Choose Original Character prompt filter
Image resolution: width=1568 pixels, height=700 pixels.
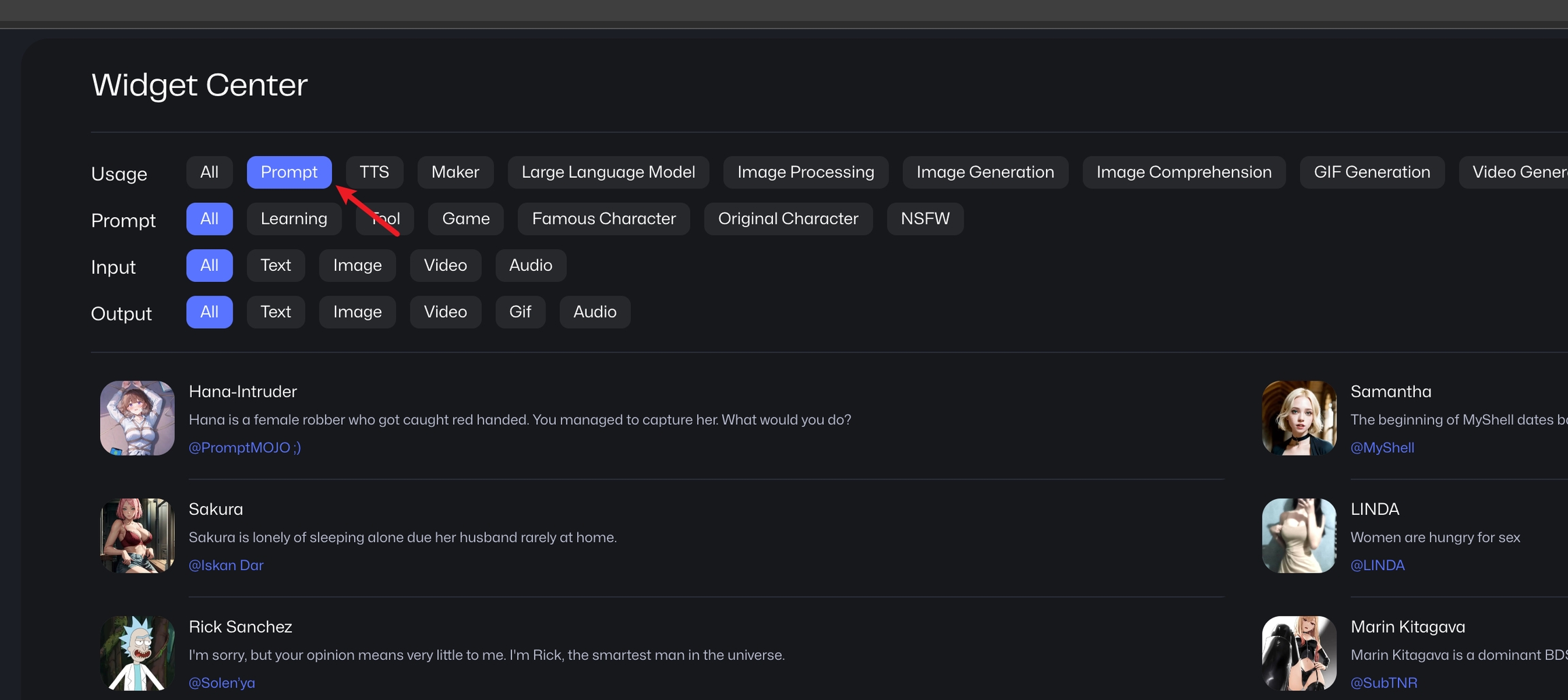[x=787, y=219]
